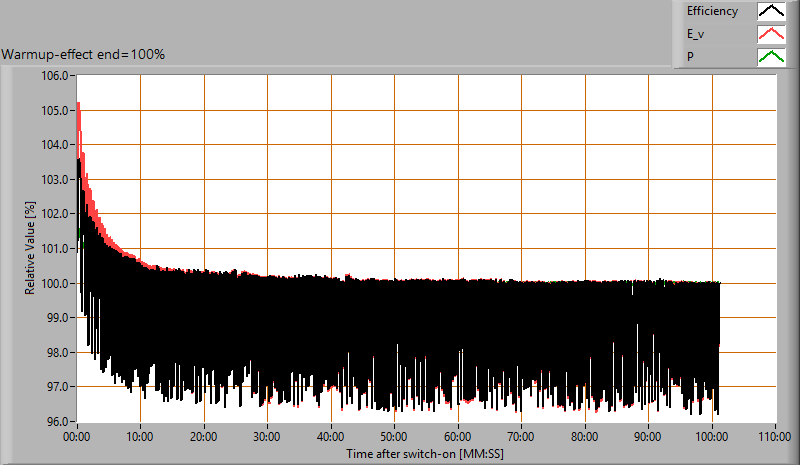The width and height of the screenshot is (800, 465).
Task: Click the Warmup-effect end=100% text
Action: [x=83, y=54]
